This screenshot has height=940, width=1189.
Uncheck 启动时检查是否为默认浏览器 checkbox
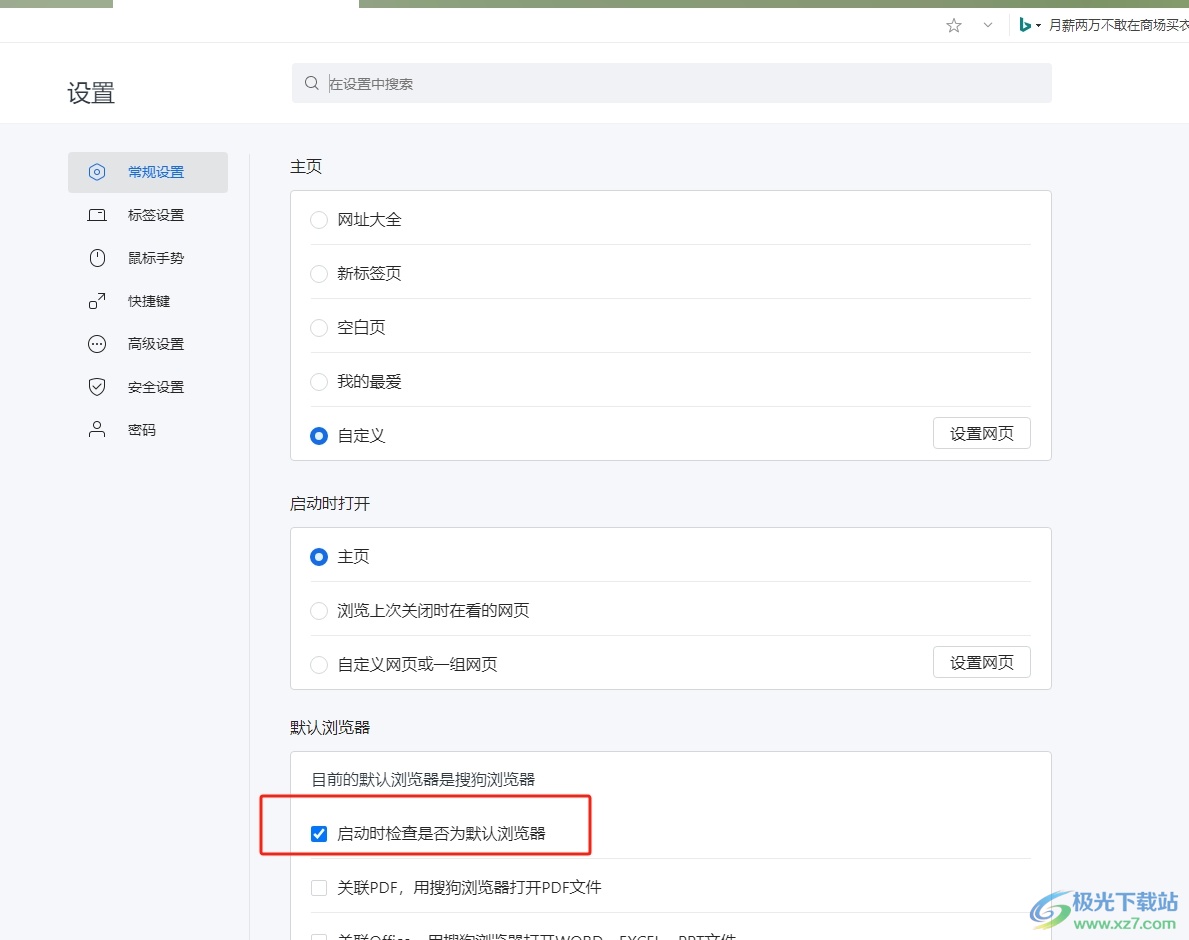click(x=319, y=834)
